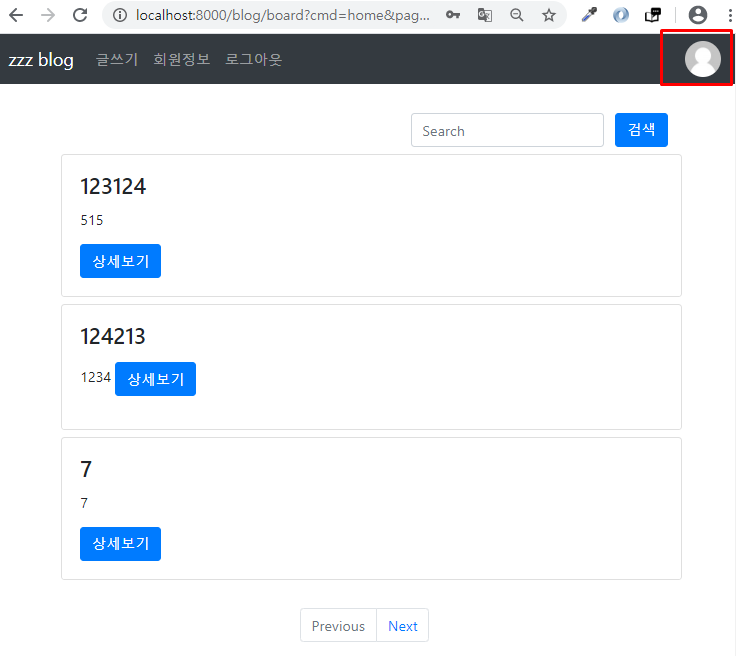Click the browser forward arrow
Viewport: 736px width, 656px height.
(x=48, y=15)
